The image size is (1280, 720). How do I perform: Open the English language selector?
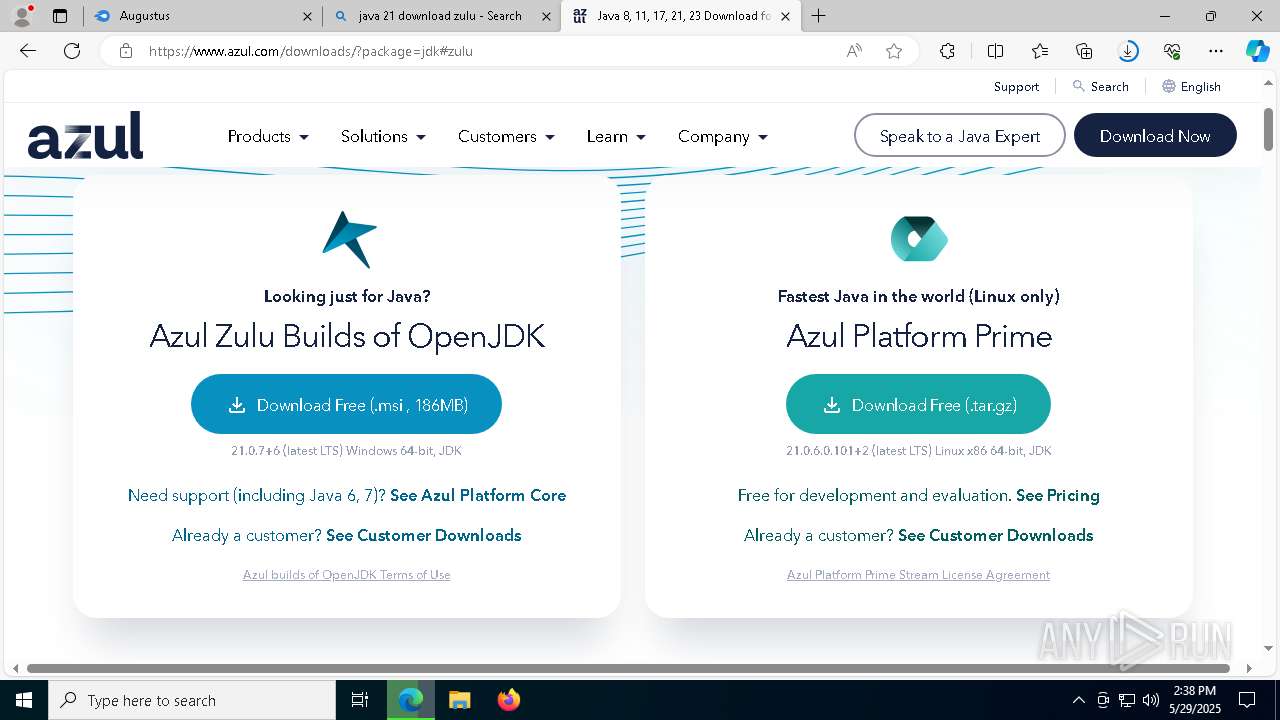pyautogui.click(x=1191, y=87)
